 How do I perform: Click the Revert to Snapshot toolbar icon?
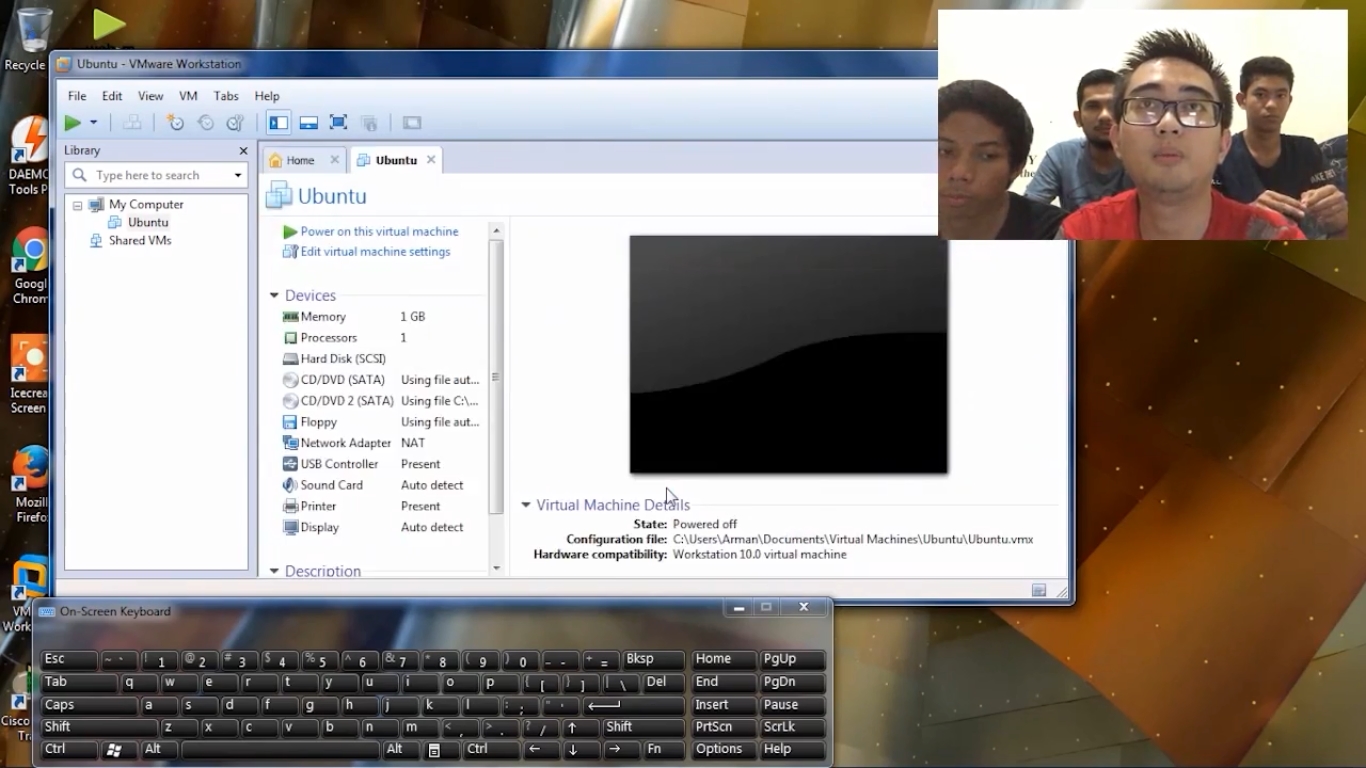point(205,123)
